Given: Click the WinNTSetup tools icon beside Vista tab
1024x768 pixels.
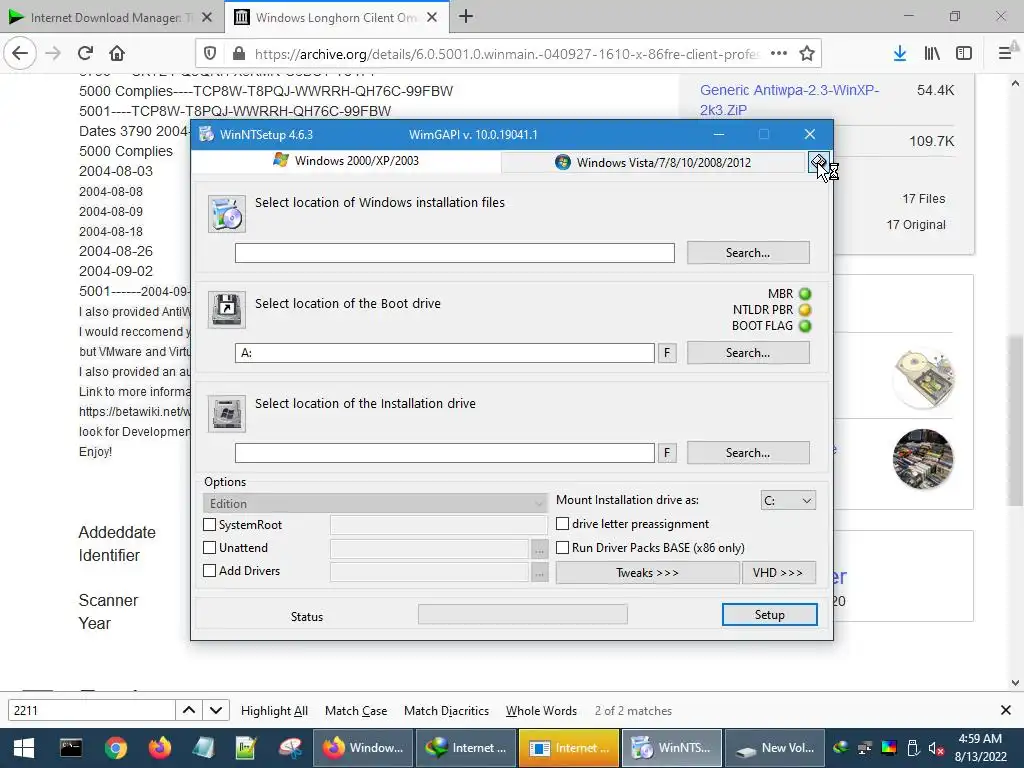Looking at the screenshot, I should tap(818, 162).
